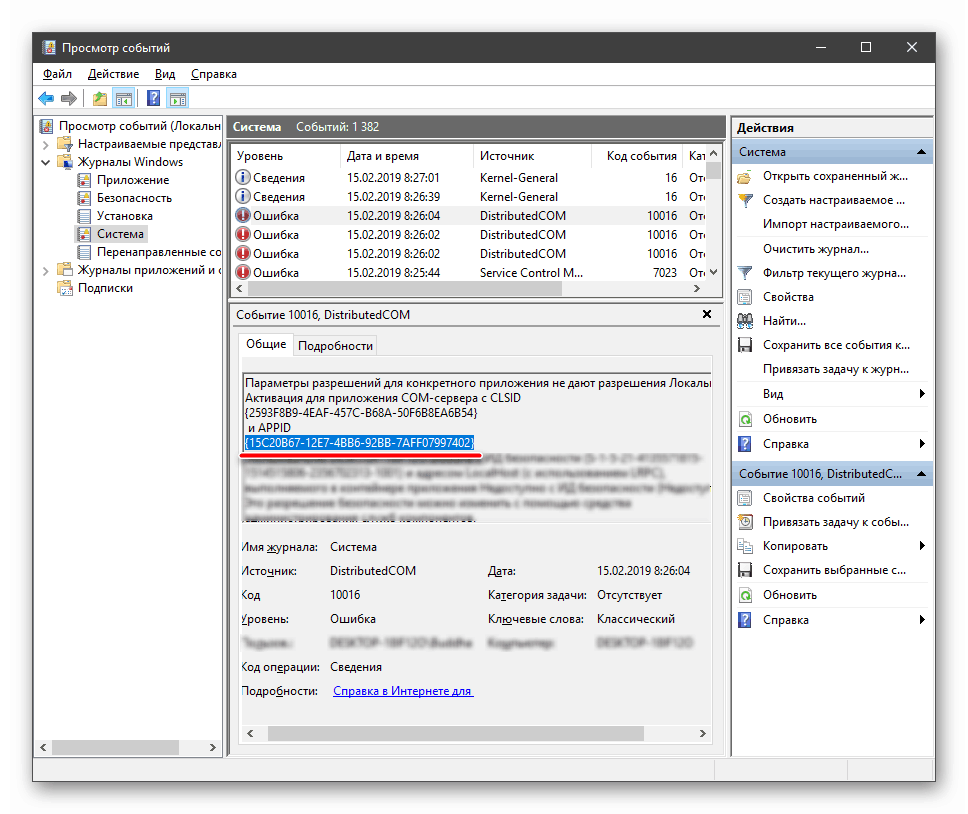This screenshot has width=968, height=814.
Task: Sort the list by Уровень column header
Action: [x=285, y=156]
